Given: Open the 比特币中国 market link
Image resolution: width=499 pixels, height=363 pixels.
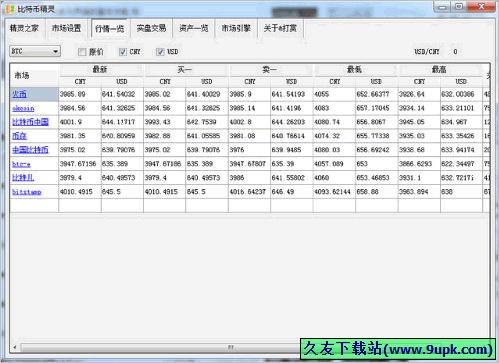Looking at the screenshot, I should (30, 122).
